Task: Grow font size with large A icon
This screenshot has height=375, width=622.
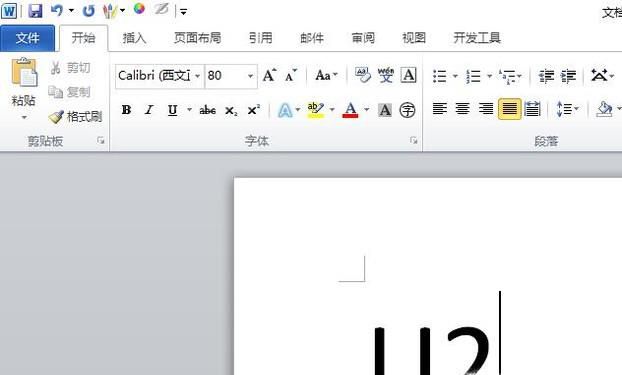Action: [269, 75]
